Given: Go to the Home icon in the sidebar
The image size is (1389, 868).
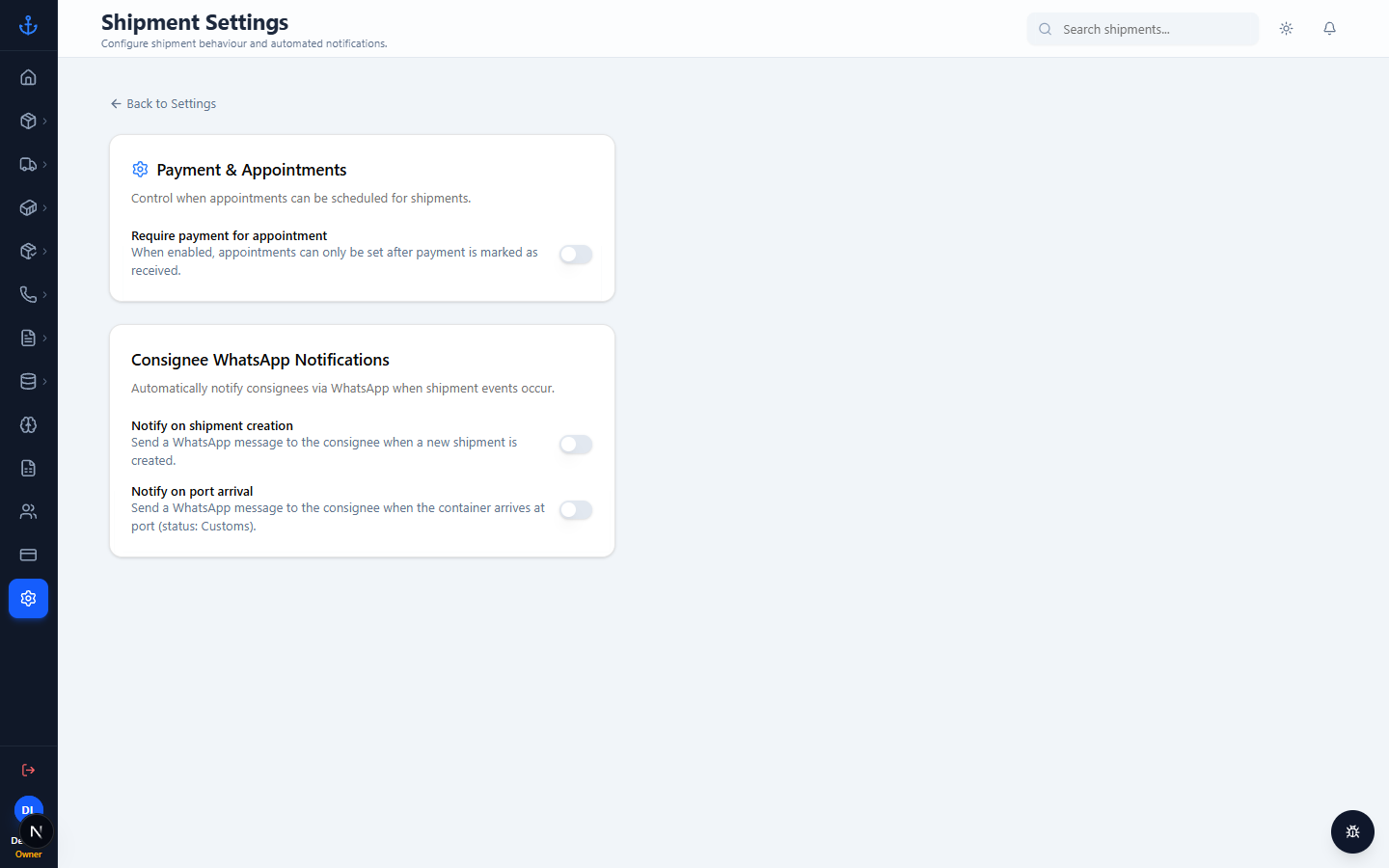Looking at the screenshot, I should [x=28, y=77].
